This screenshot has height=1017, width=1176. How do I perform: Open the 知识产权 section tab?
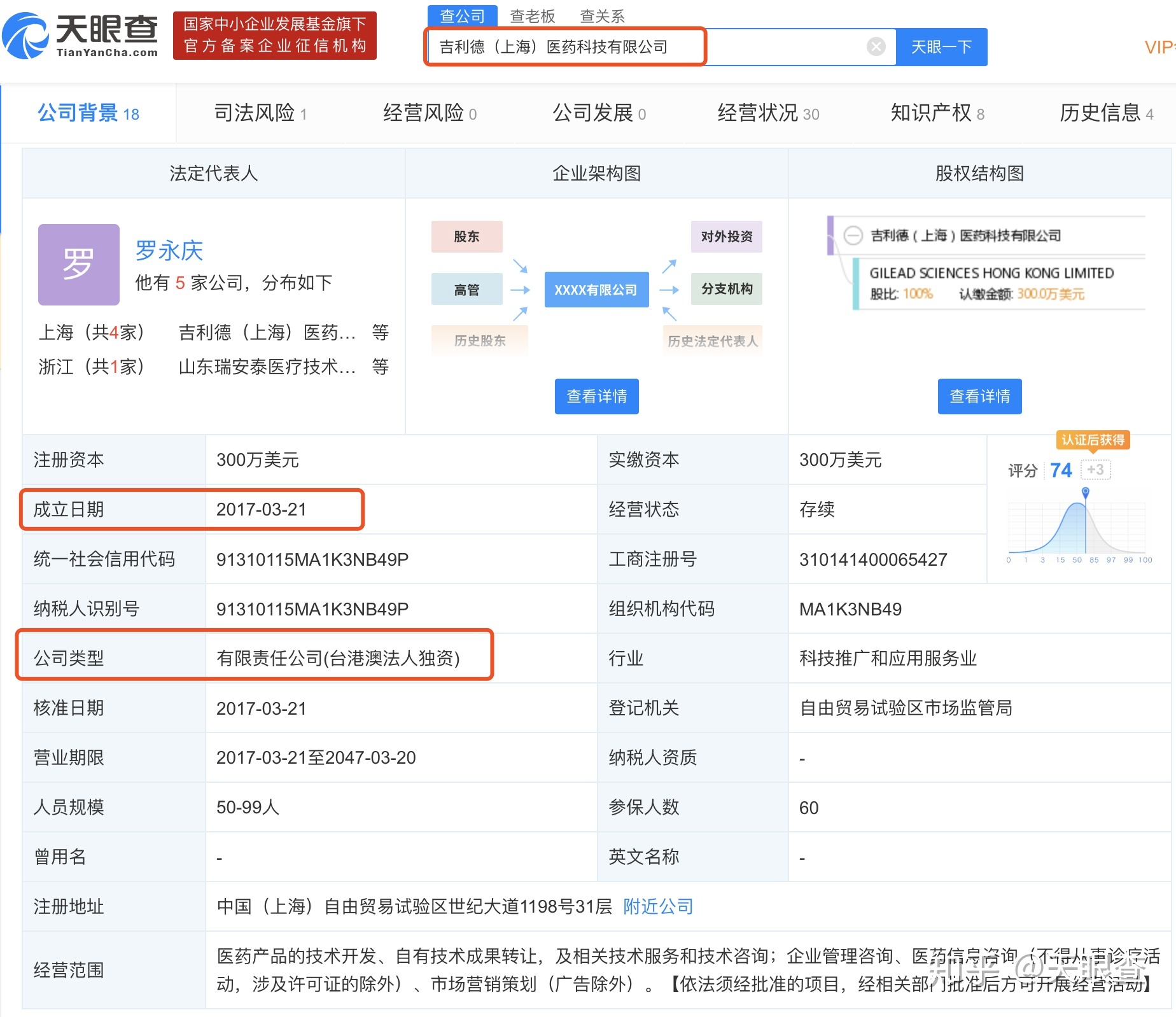[x=937, y=113]
